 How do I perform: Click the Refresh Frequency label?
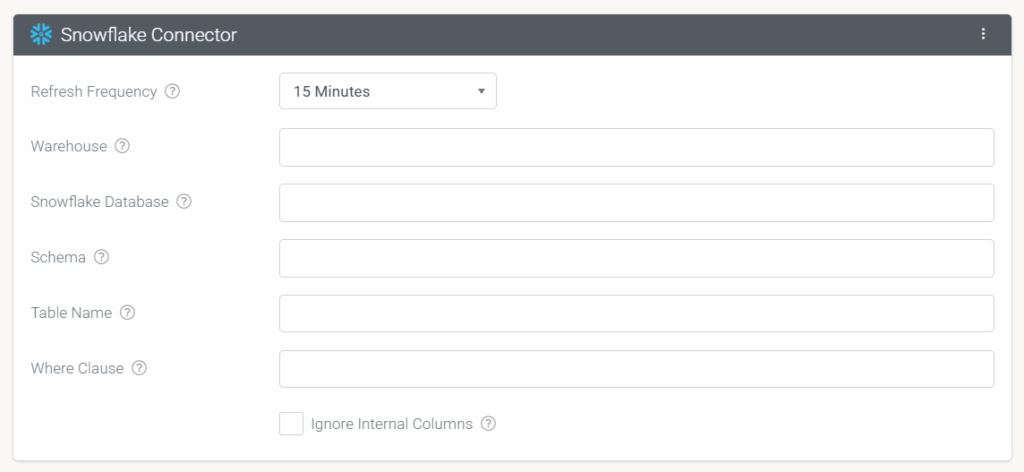tap(94, 91)
